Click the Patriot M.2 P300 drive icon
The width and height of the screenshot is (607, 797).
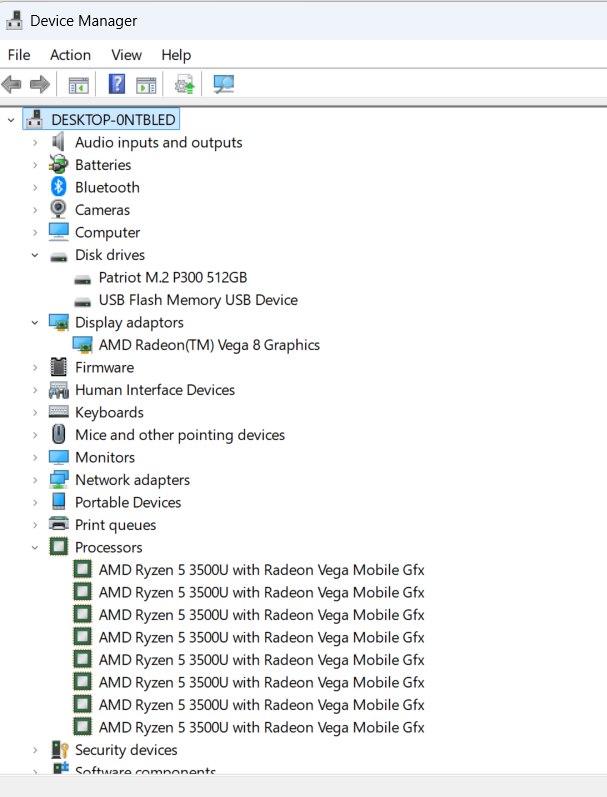(82, 280)
